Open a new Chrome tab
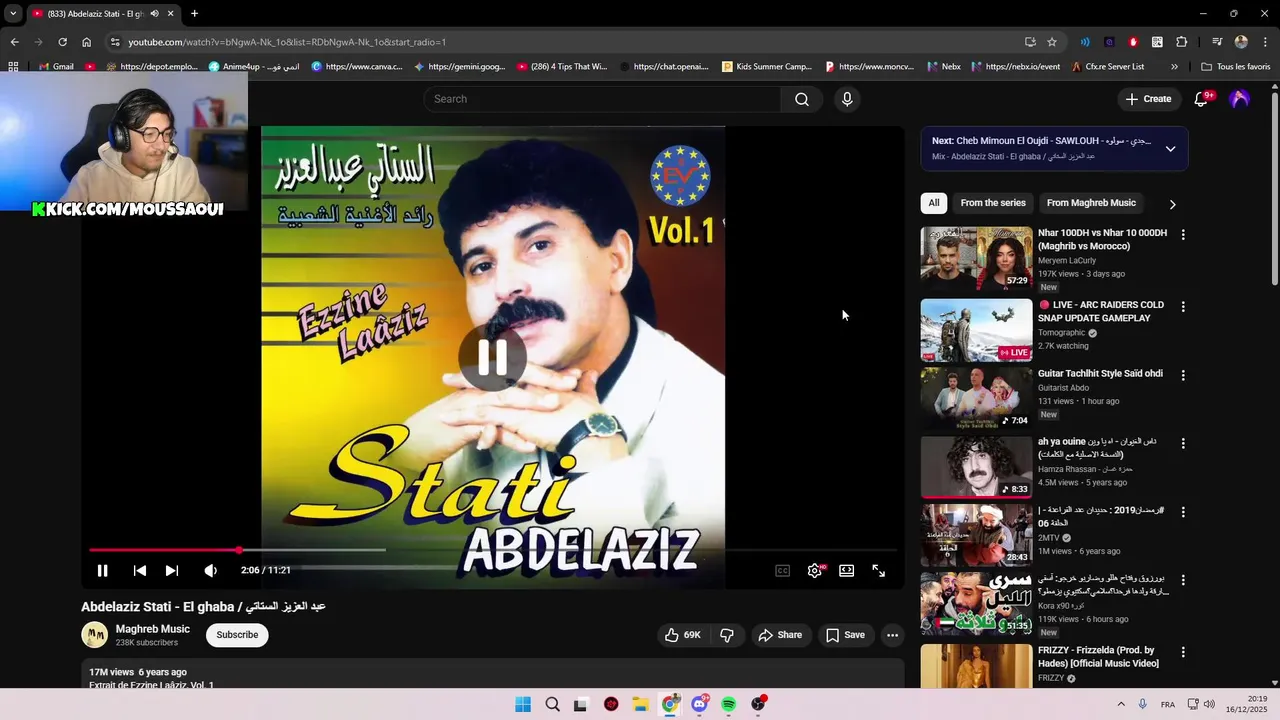Screen dimensions: 1280x720 (194, 13)
